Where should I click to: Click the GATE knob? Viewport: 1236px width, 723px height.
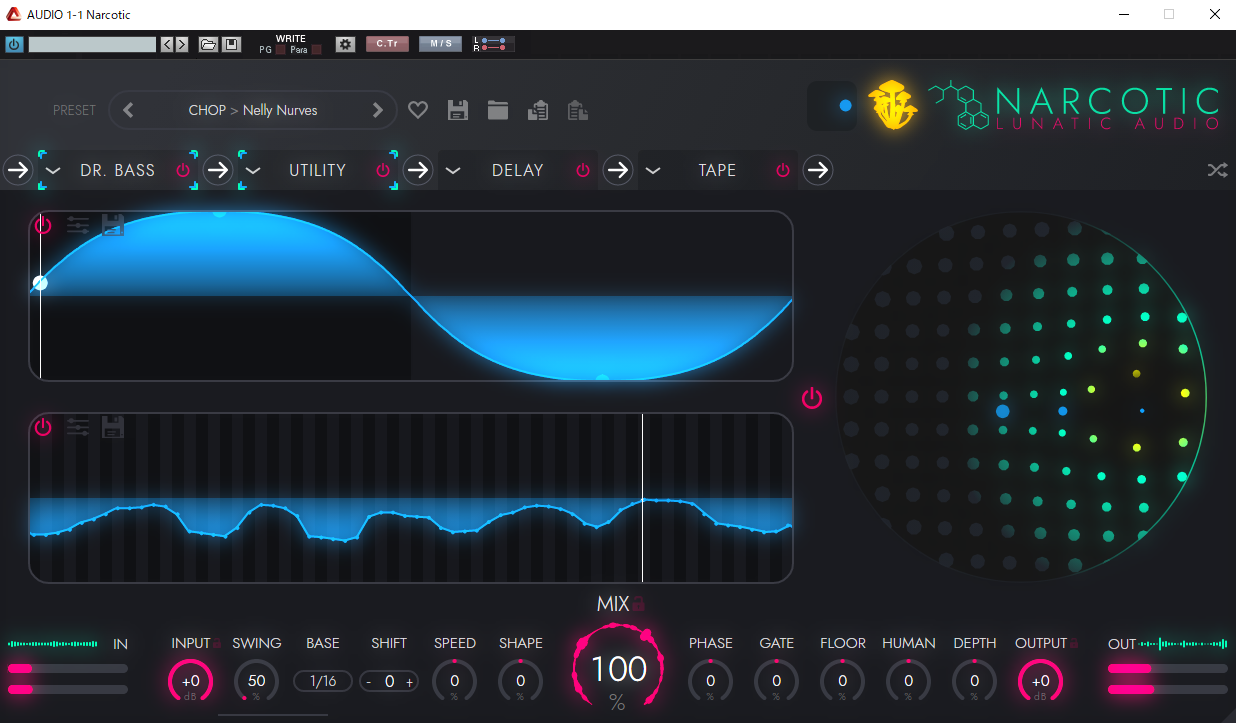(x=776, y=681)
